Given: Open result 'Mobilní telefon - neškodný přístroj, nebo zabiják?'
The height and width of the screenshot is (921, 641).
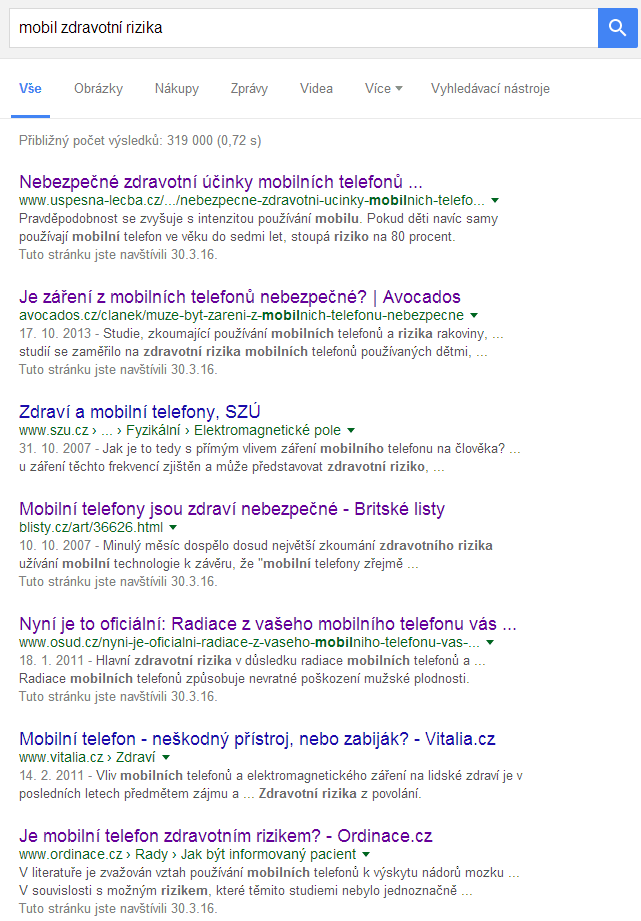Looking at the screenshot, I should pos(257,739).
